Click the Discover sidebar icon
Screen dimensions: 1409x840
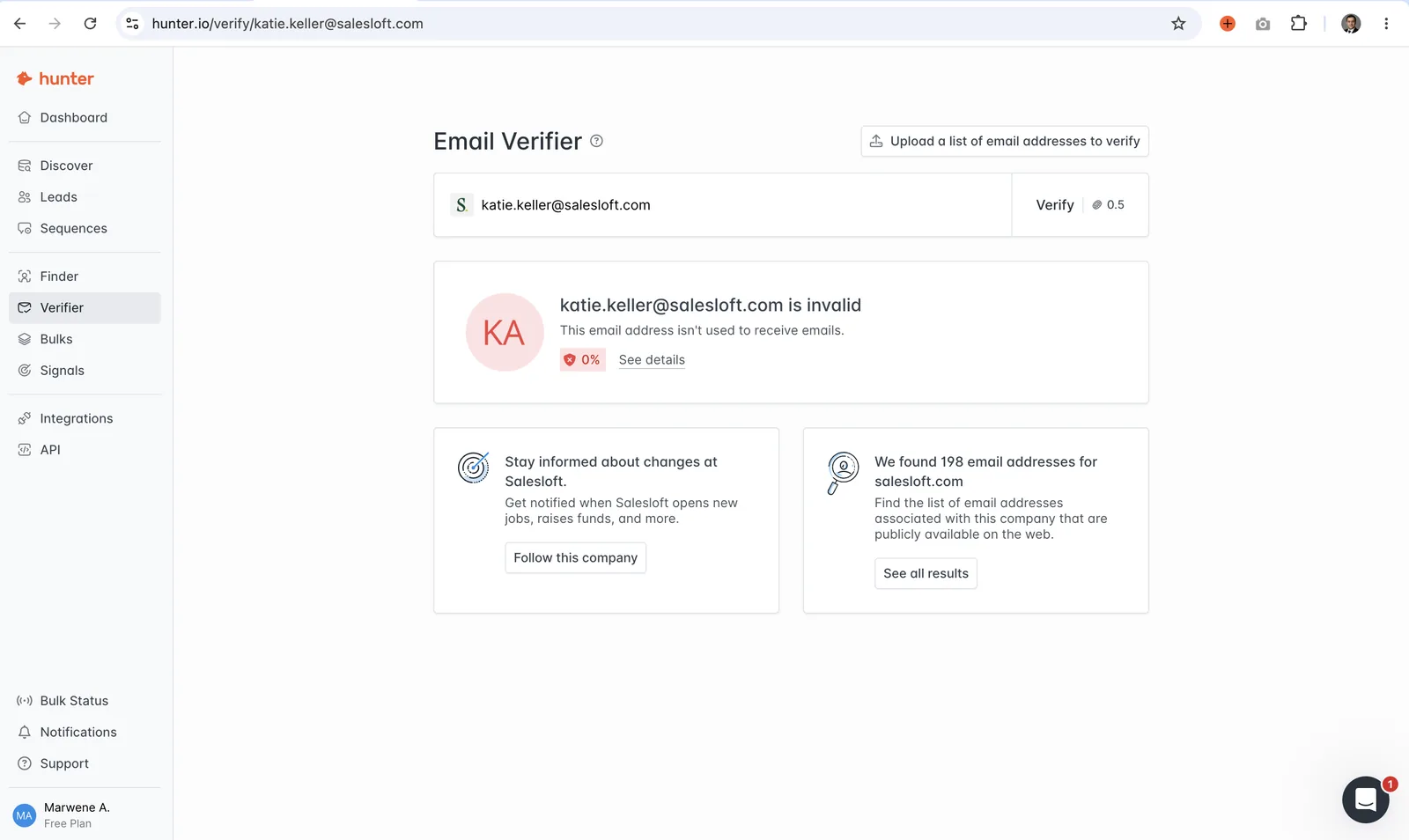pos(25,166)
